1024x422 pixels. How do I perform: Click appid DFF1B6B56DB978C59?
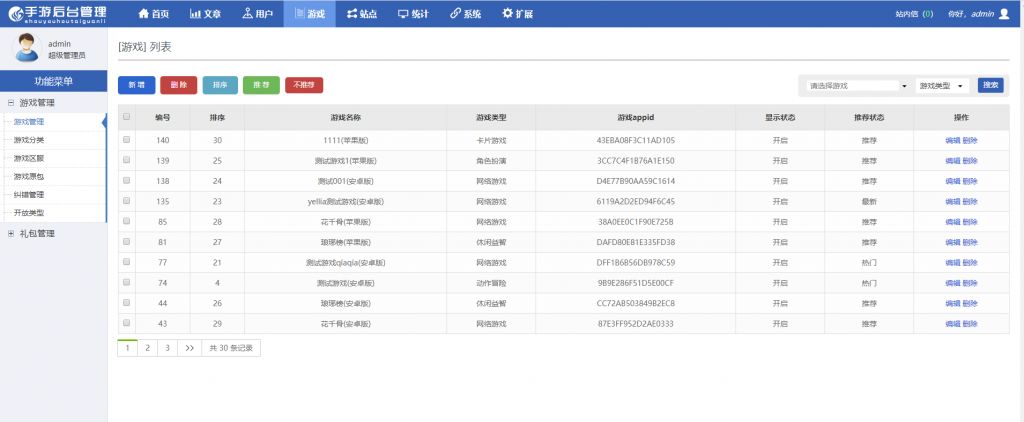coord(635,263)
